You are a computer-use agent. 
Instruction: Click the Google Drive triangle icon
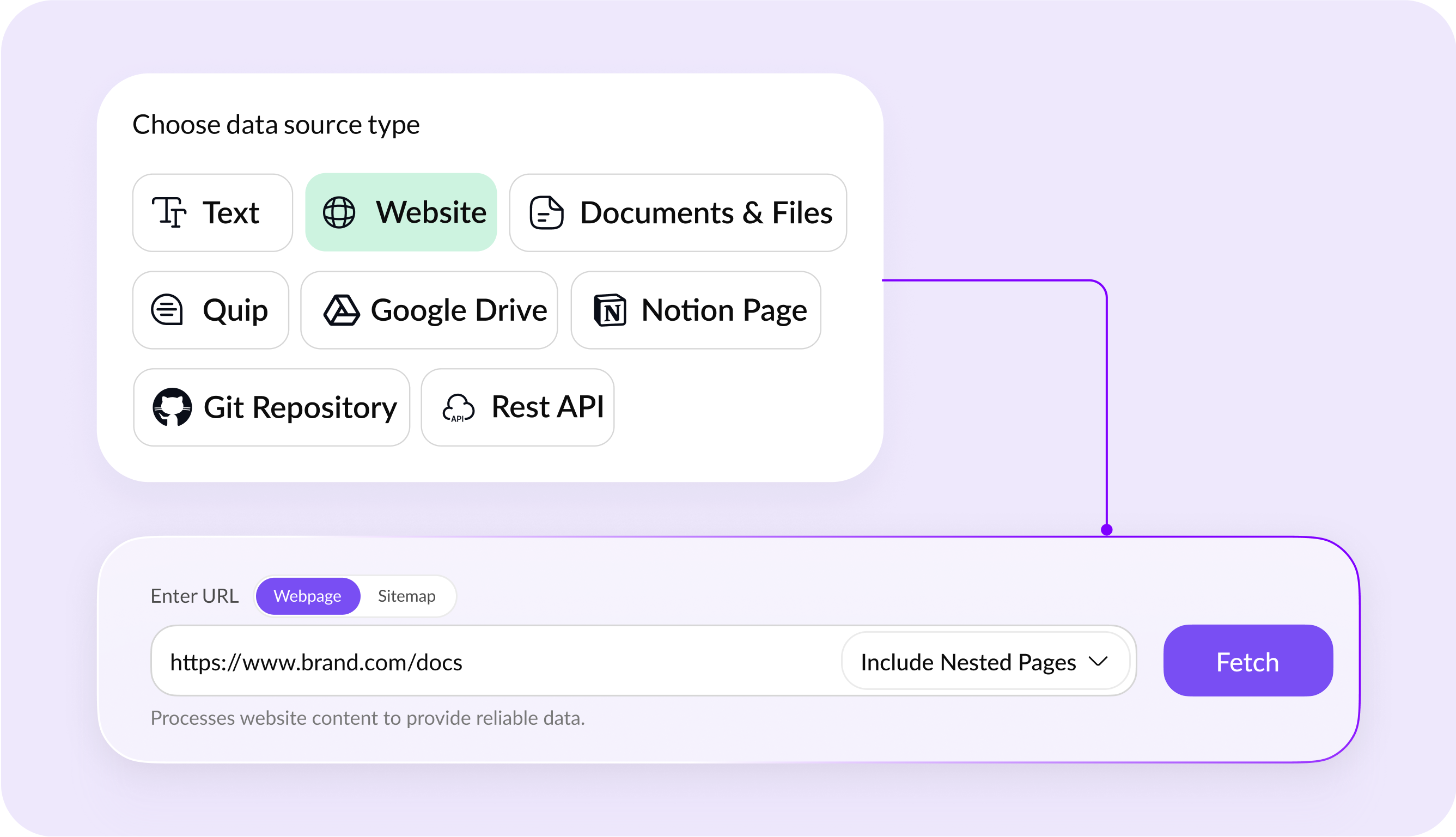[x=342, y=310]
